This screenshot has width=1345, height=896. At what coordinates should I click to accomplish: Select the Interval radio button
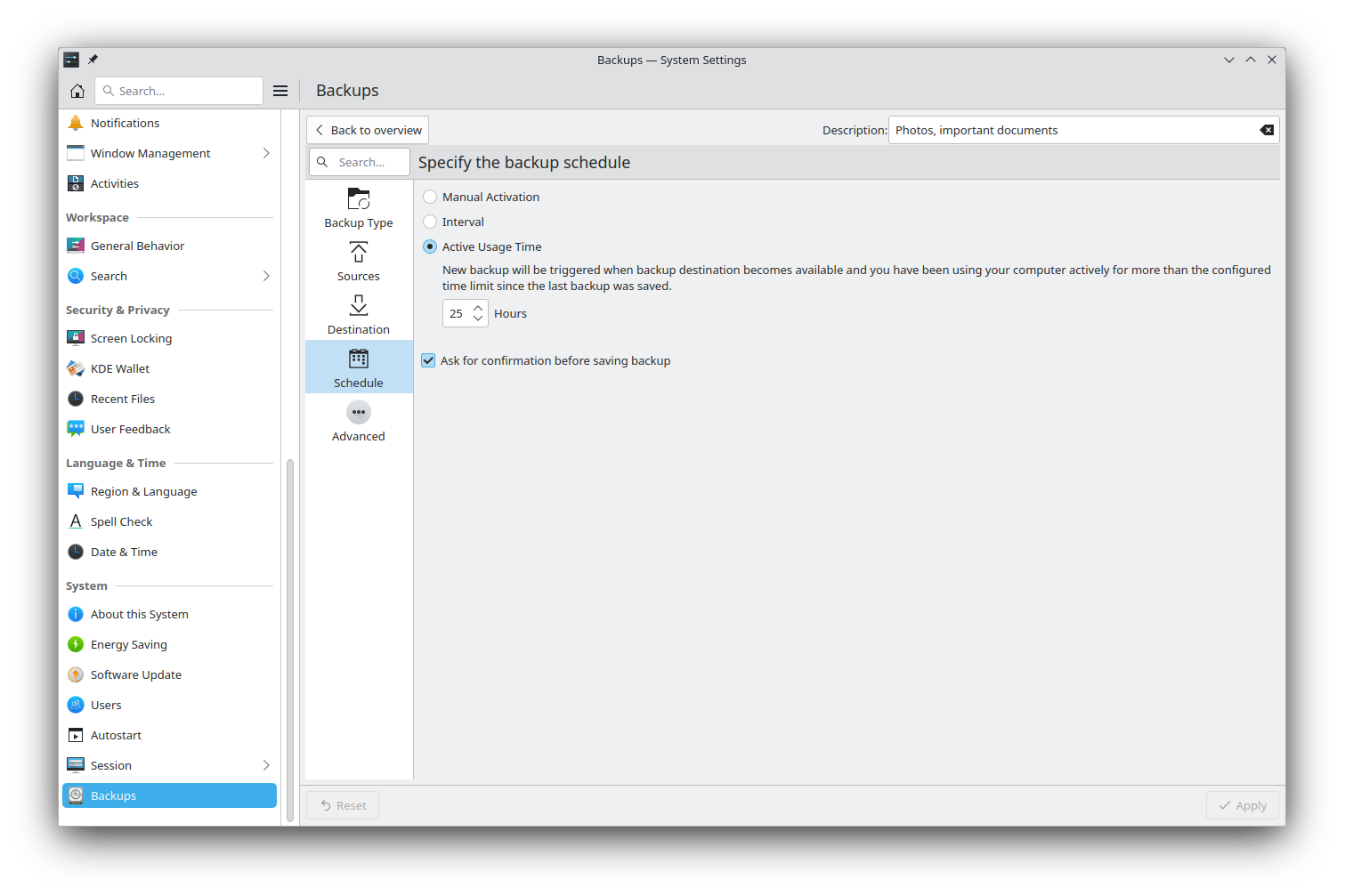pos(430,222)
